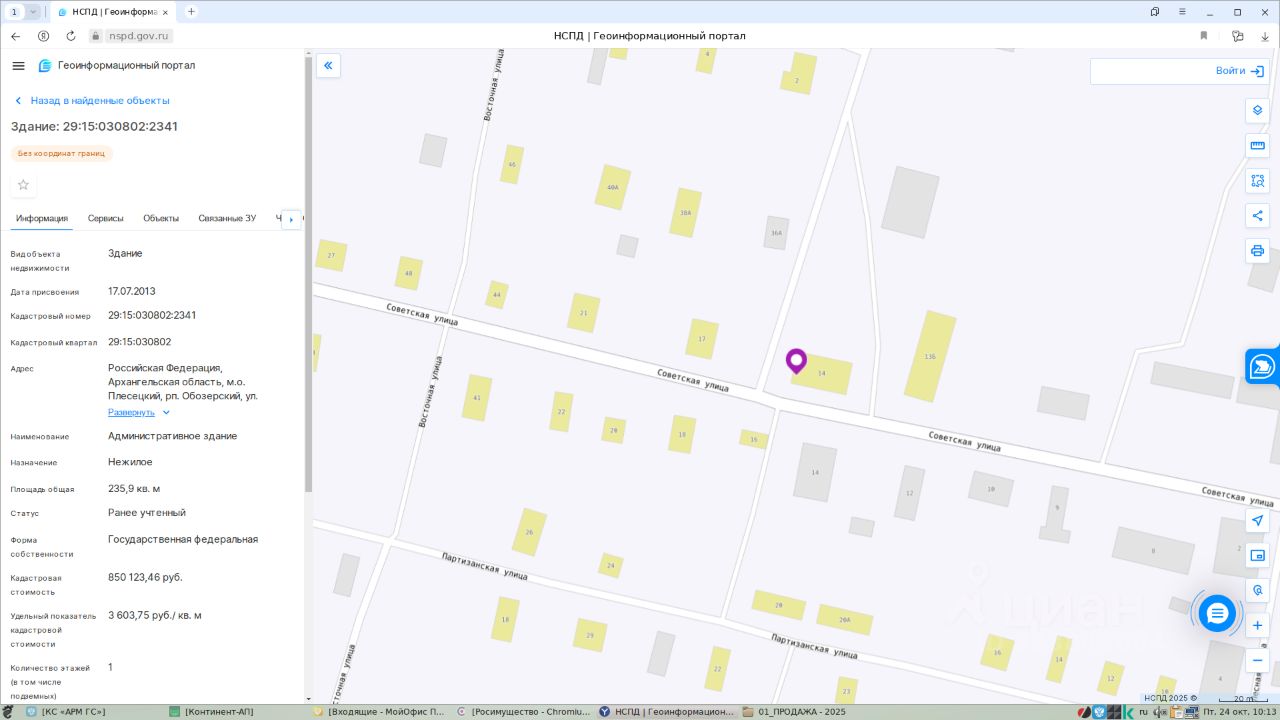This screenshot has height=720, width=1280.
Task: Open the chat assistant bubble
Action: 1217,612
